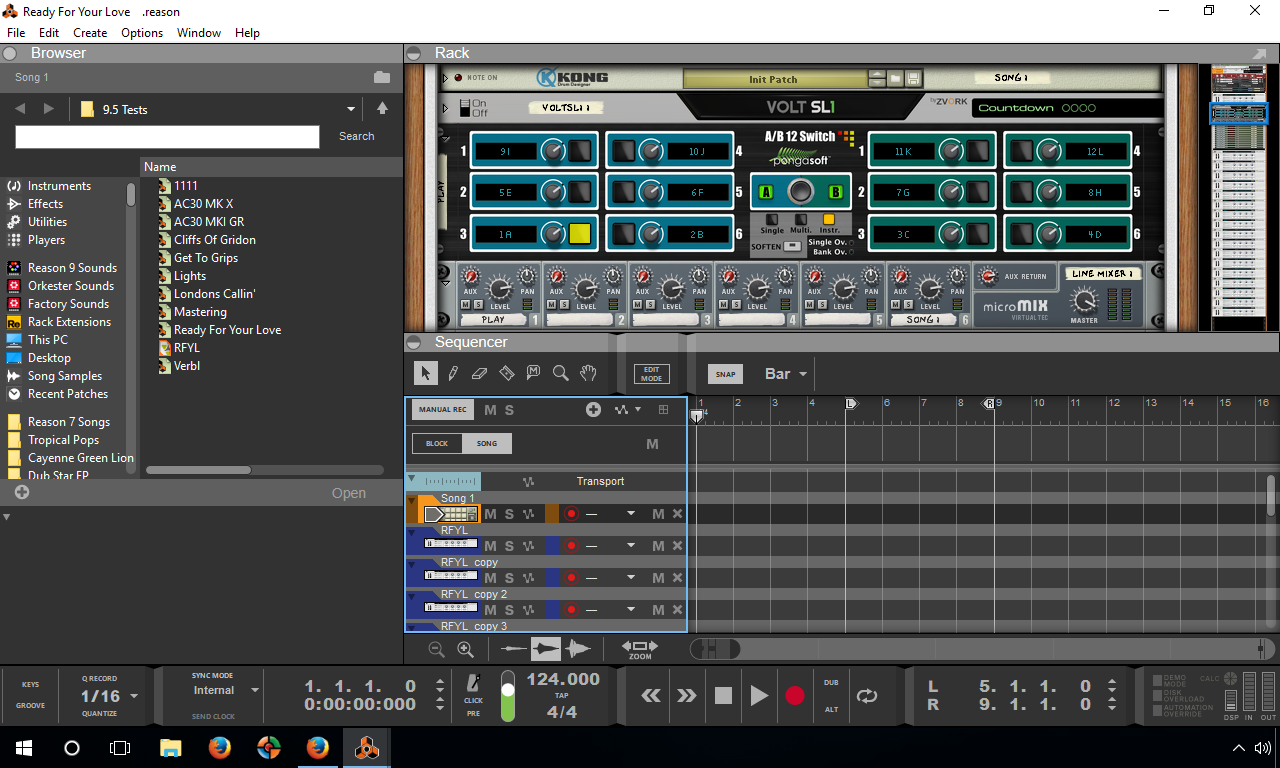Open the File menu
Image resolution: width=1280 pixels, height=768 pixels.
click(16, 33)
